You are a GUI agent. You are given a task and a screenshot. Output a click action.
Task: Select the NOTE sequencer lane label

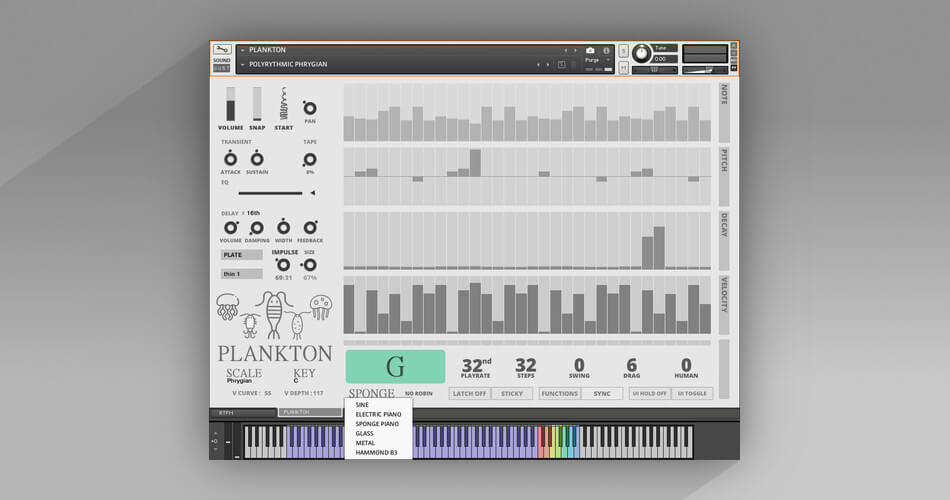point(724,113)
